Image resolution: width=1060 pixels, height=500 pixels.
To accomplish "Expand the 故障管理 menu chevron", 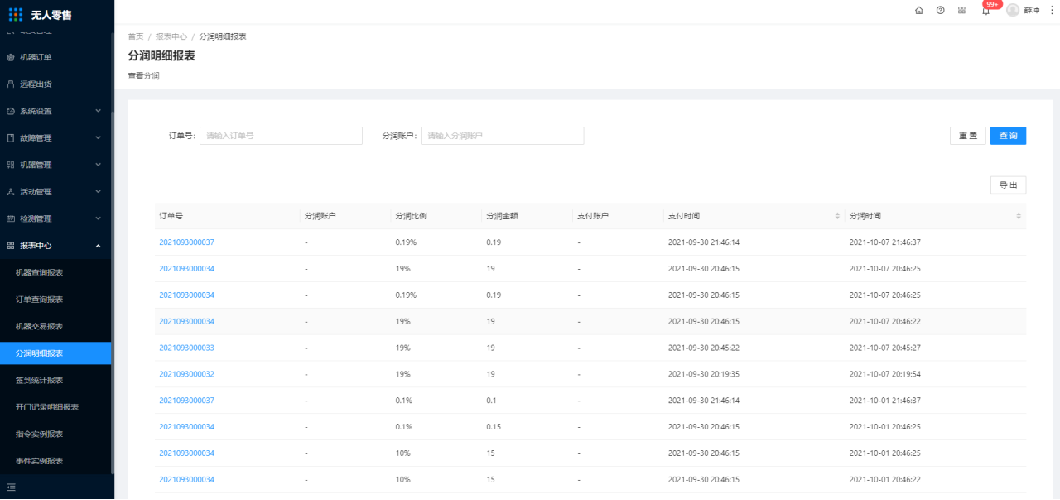I will (98, 138).
